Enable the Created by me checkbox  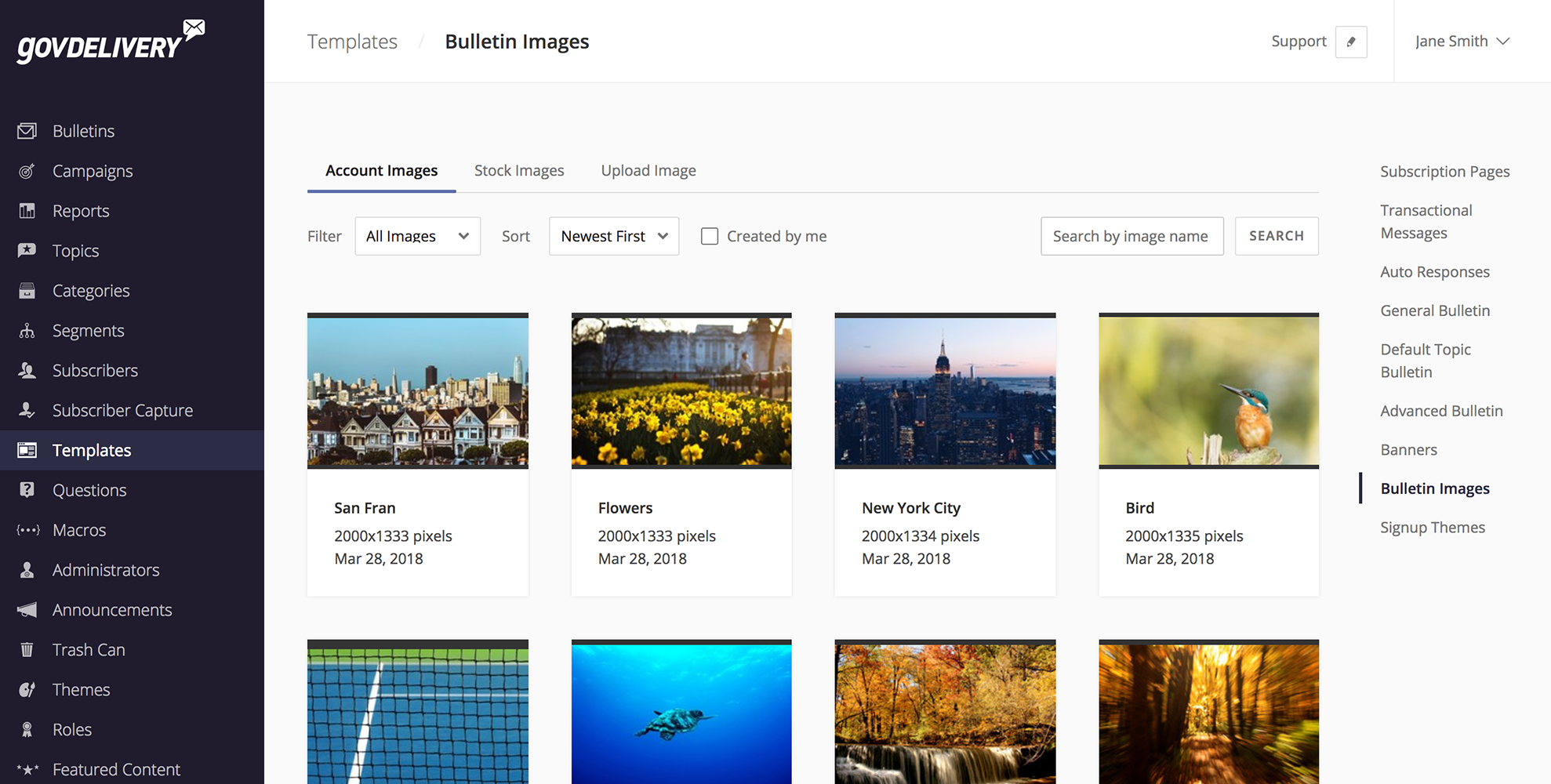click(710, 235)
